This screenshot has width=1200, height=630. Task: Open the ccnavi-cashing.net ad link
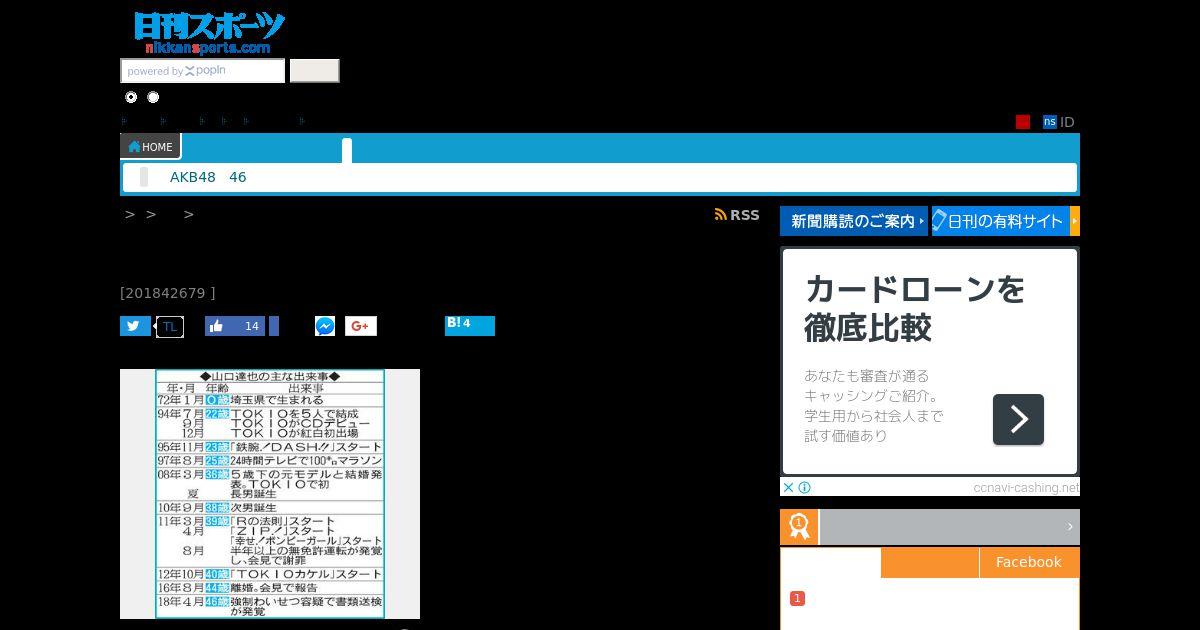(1026, 488)
